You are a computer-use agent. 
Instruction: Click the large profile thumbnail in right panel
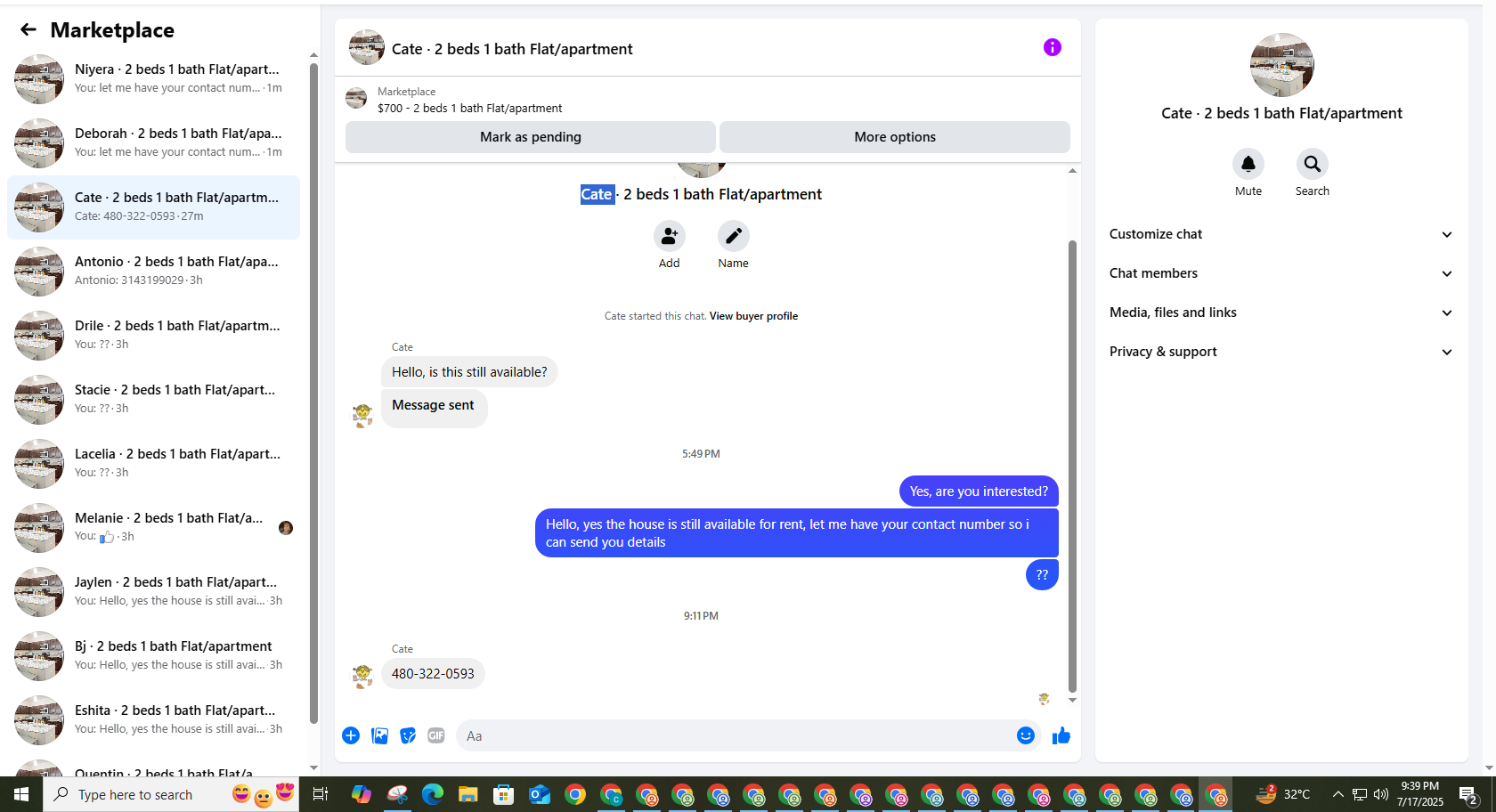tap(1282, 65)
